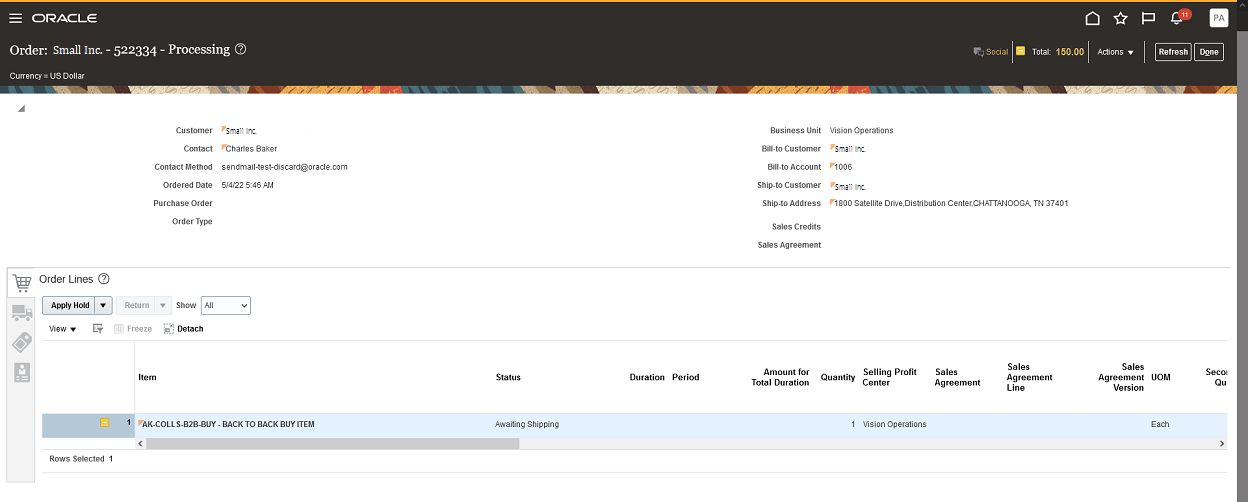1248x502 pixels.
Task: Click the Apply Hold button
Action: coord(70,305)
